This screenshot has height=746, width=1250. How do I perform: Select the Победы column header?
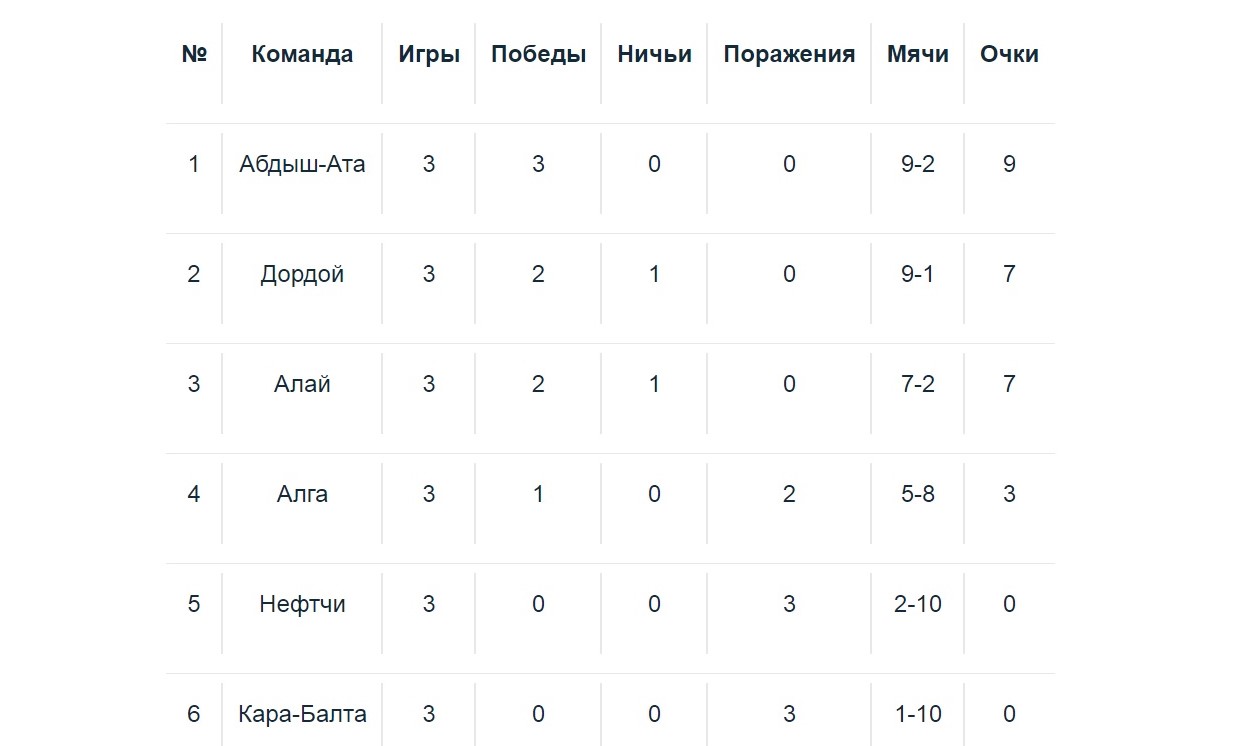tap(538, 54)
